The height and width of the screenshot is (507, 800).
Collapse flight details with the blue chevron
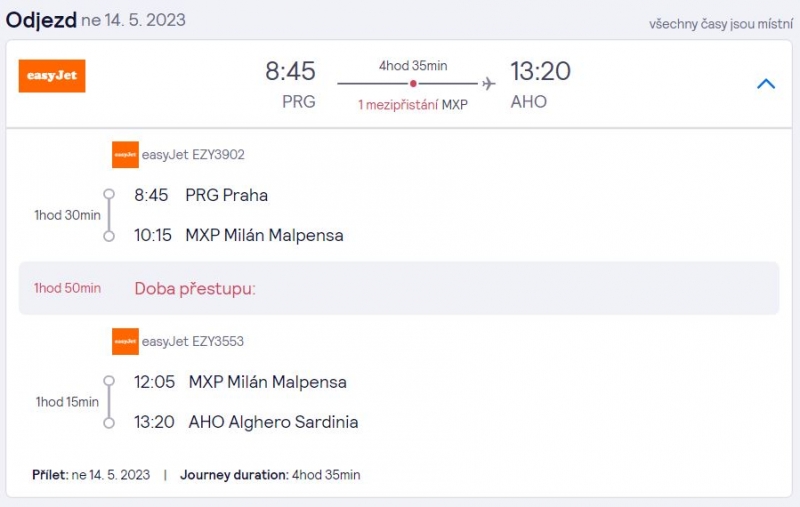766,84
